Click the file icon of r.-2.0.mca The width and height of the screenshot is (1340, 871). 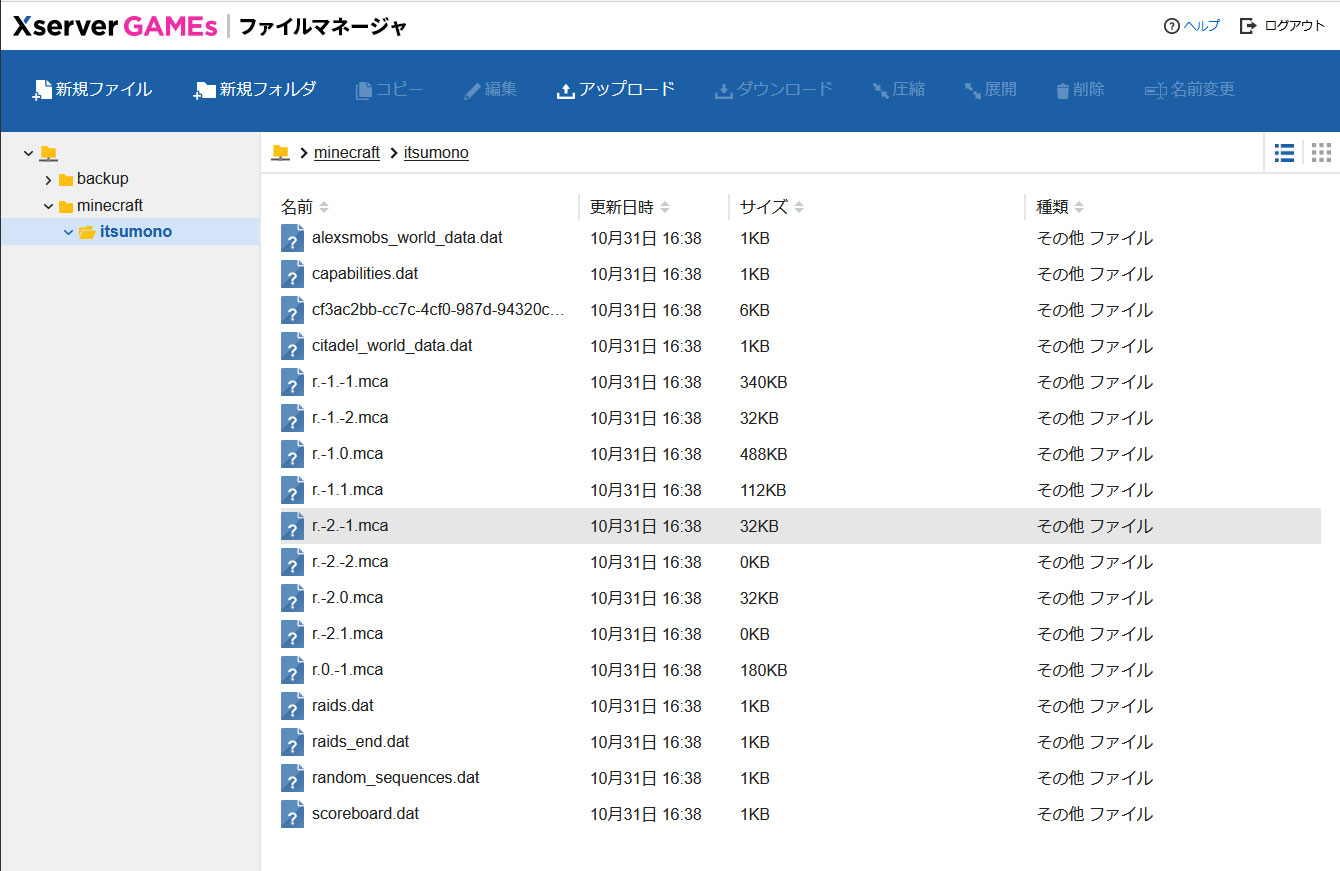(292, 598)
